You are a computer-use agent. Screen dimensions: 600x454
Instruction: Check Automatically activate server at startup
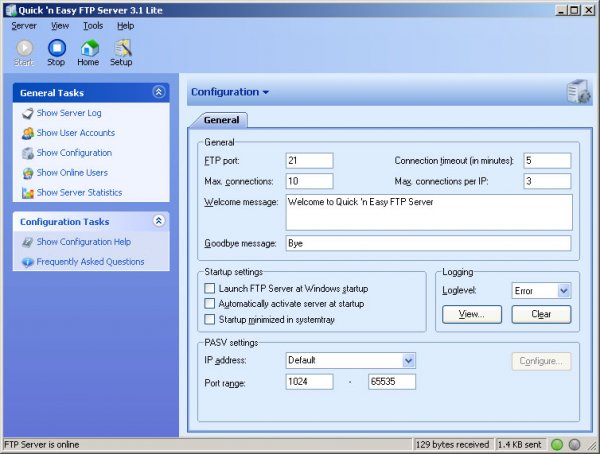pyautogui.click(x=210, y=303)
